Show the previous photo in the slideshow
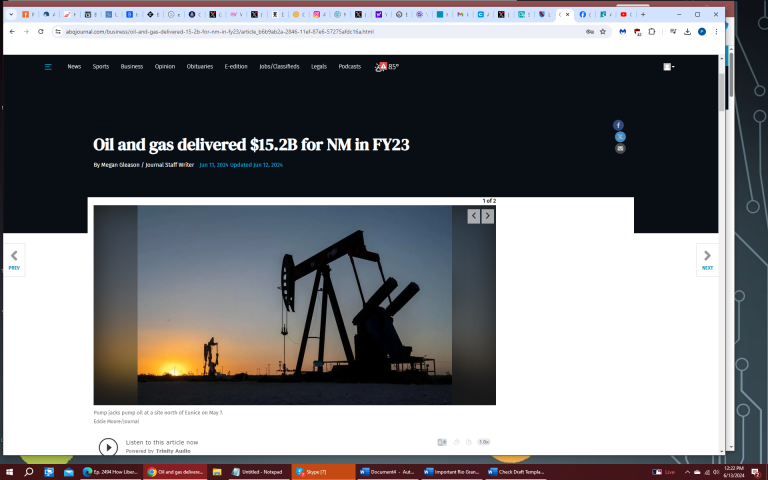 [x=474, y=216]
